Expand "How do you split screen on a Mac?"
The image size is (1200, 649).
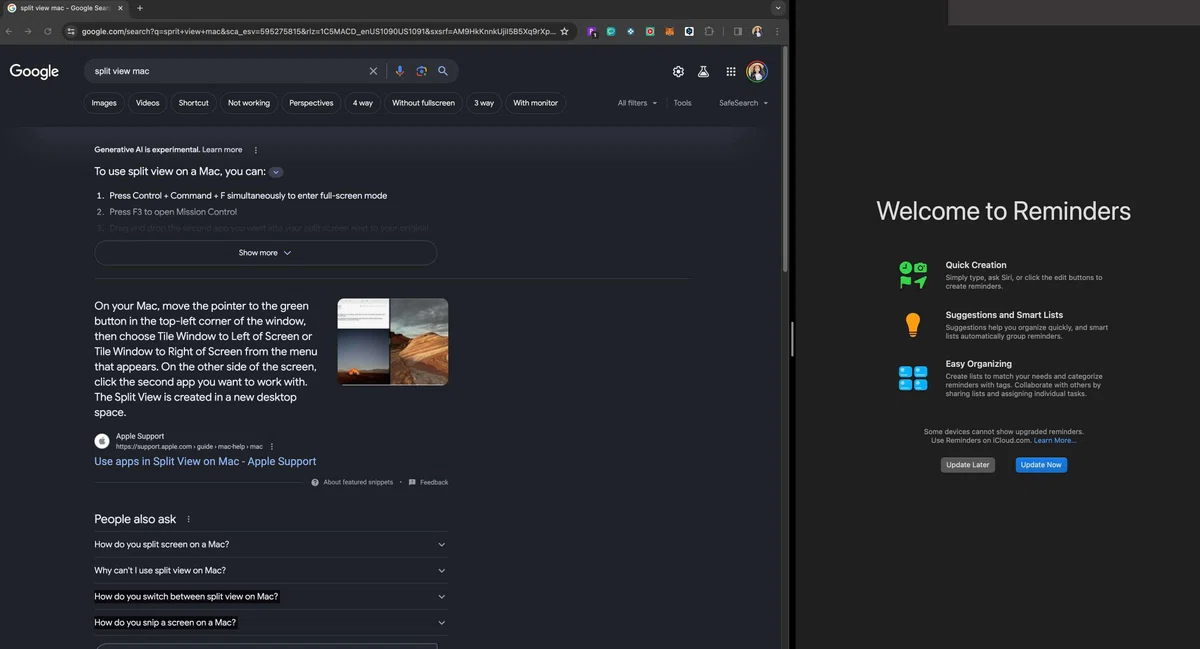pyautogui.click(x=271, y=544)
